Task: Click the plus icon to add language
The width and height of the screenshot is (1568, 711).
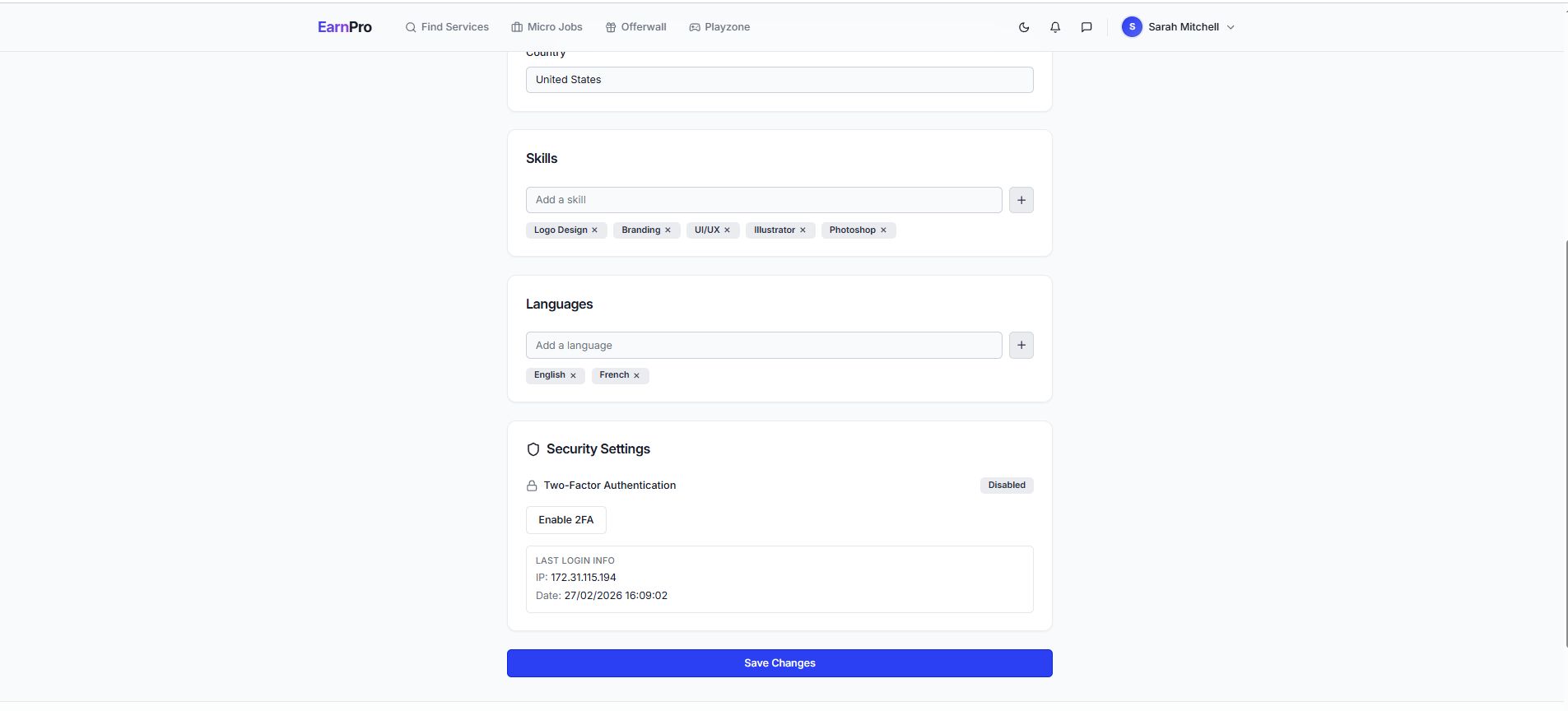Action: click(1021, 346)
